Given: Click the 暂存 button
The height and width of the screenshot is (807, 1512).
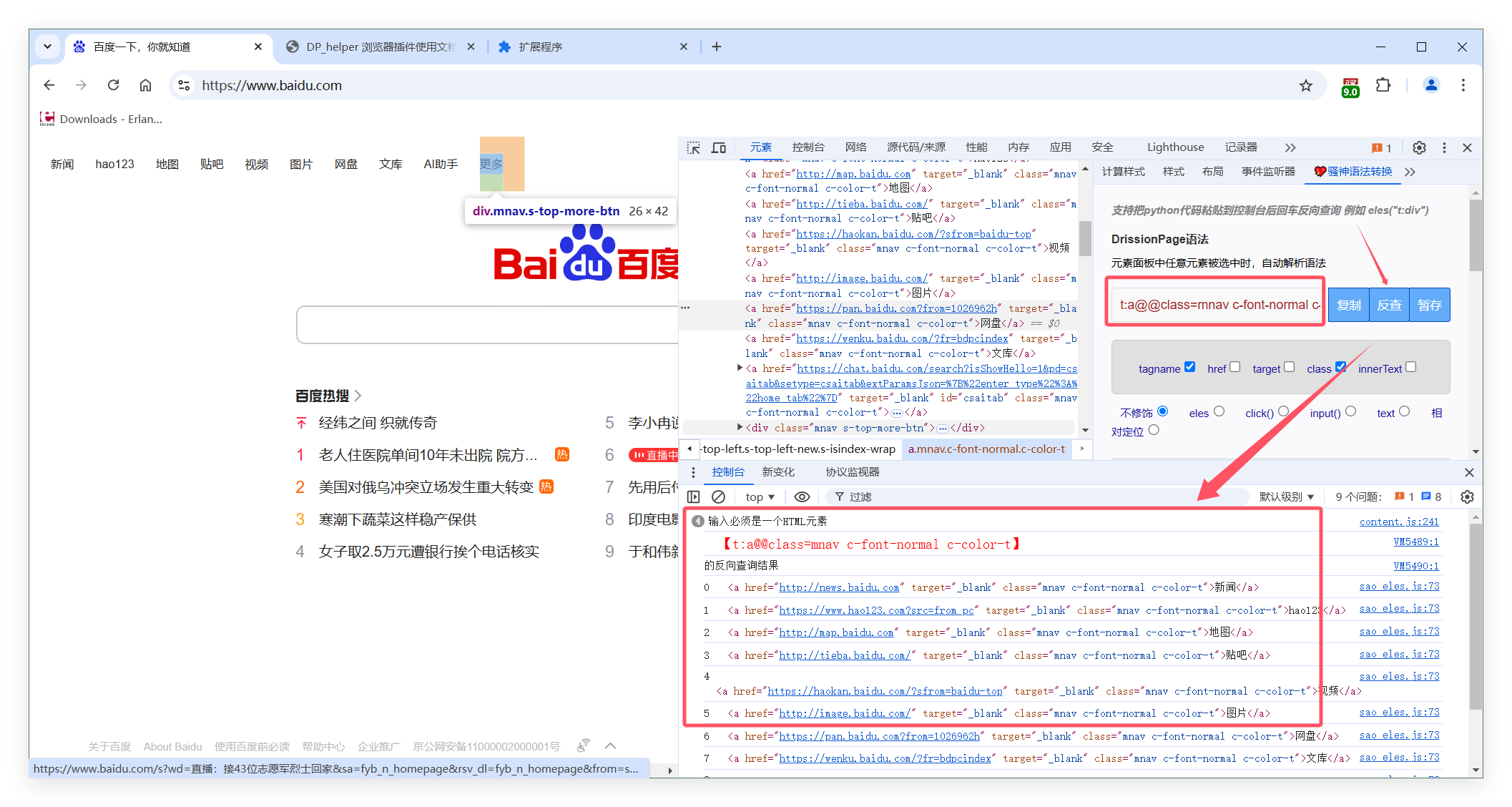Looking at the screenshot, I should point(1430,305).
